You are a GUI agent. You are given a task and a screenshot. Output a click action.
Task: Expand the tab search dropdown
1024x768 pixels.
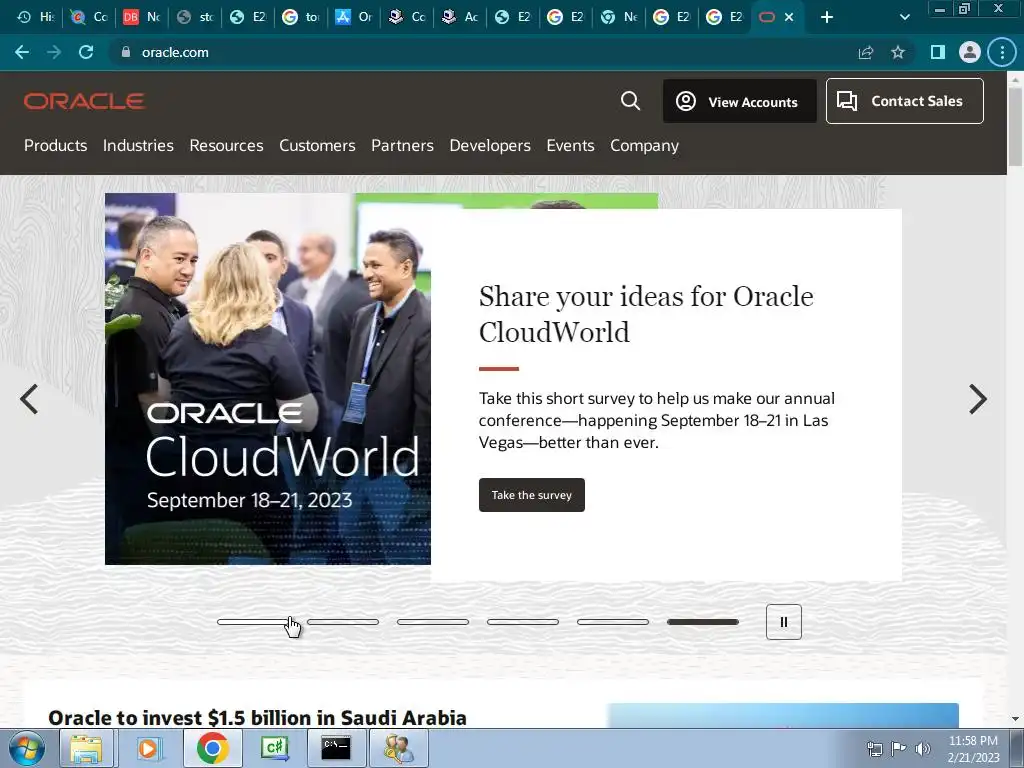(904, 17)
